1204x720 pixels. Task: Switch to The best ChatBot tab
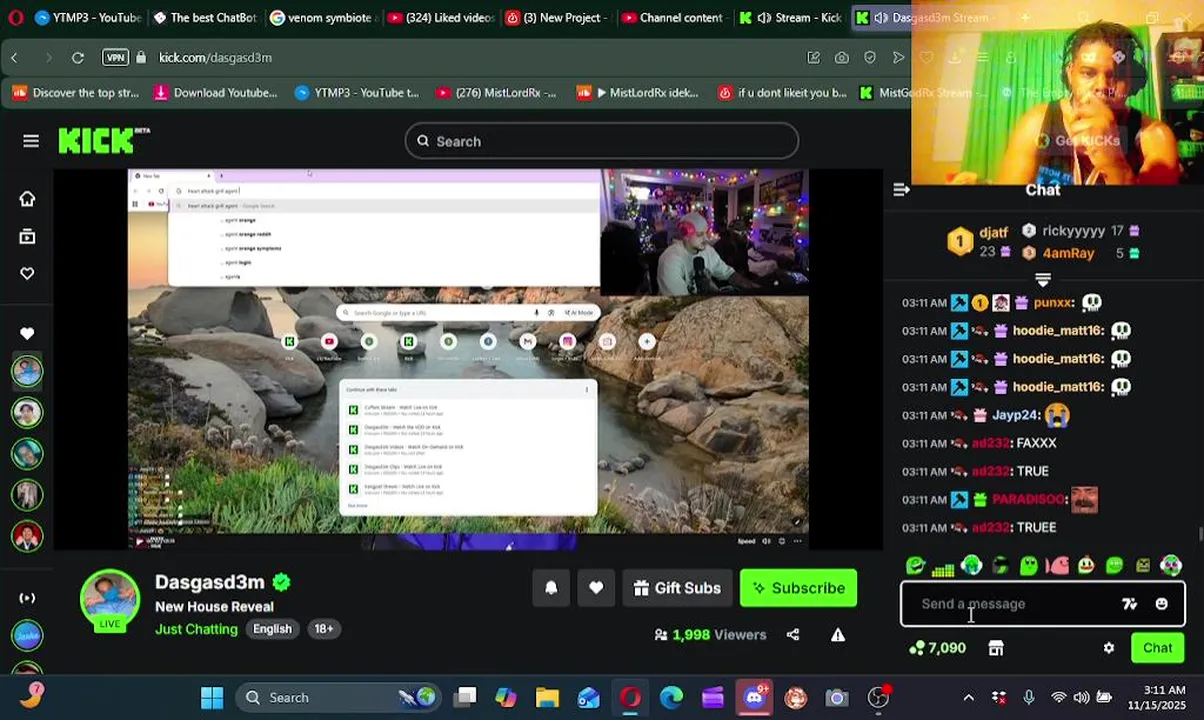(x=205, y=18)
